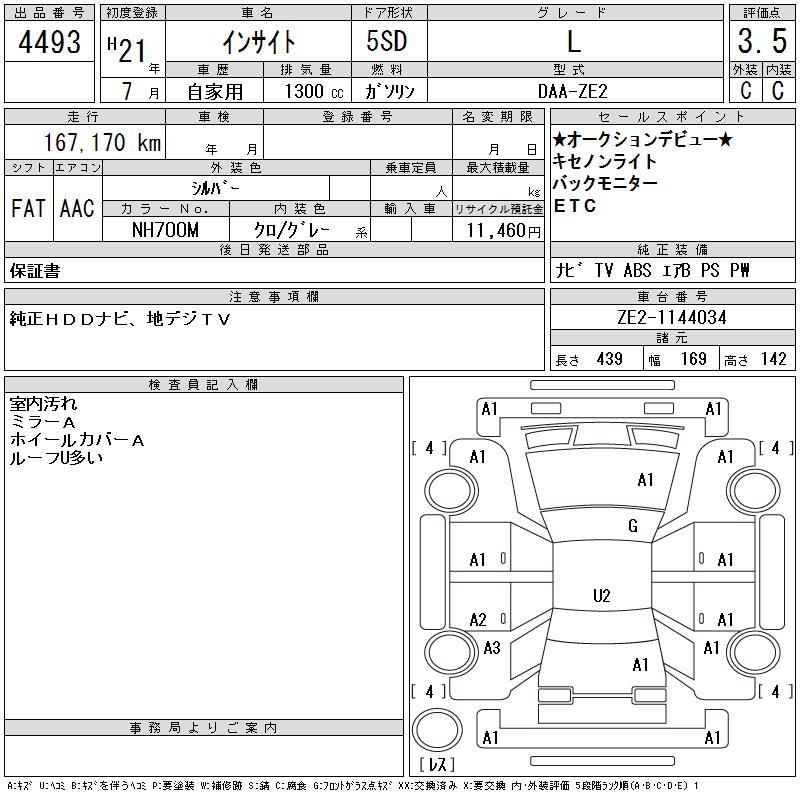This screenshot has width=800, height=800.
Task: Select the 自家用 vehicle history value
Action: pos(215,92)
